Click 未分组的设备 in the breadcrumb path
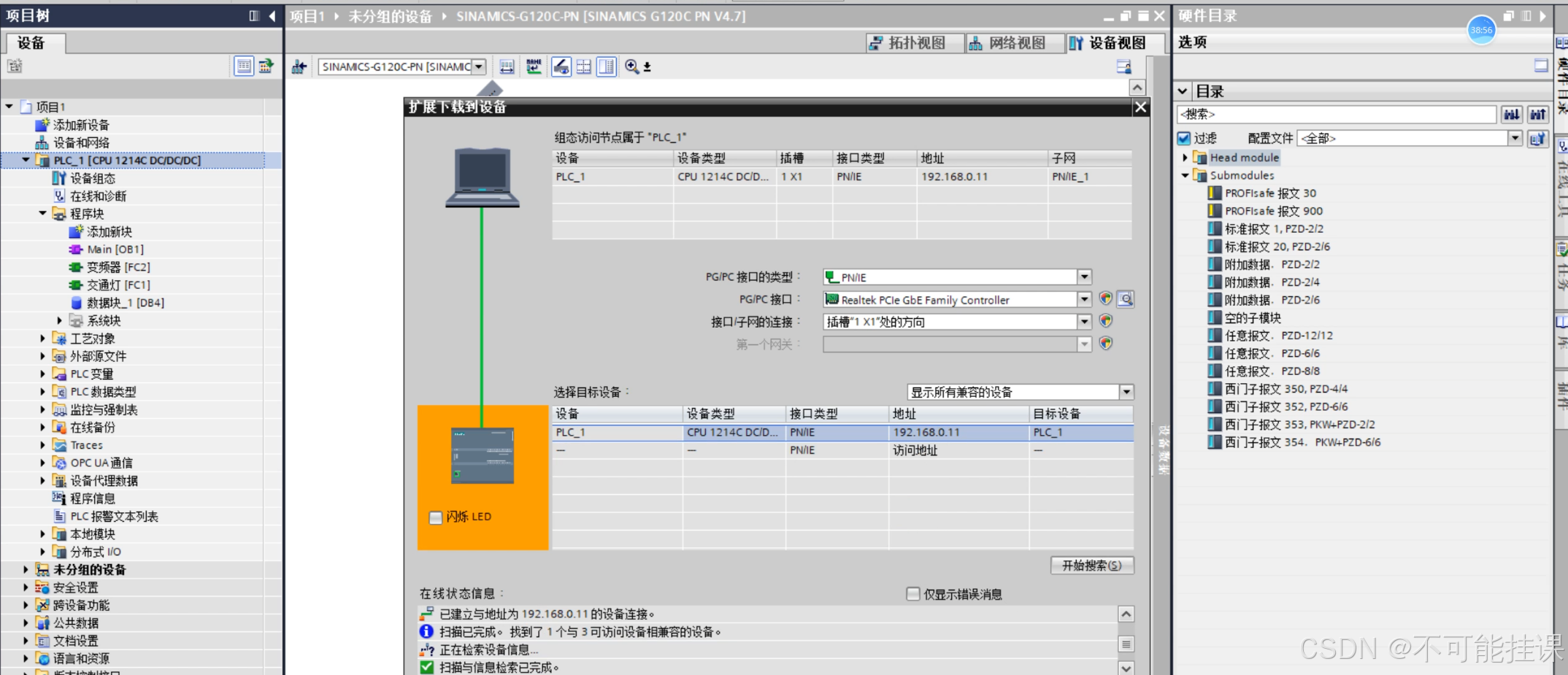 pos(391,16)
